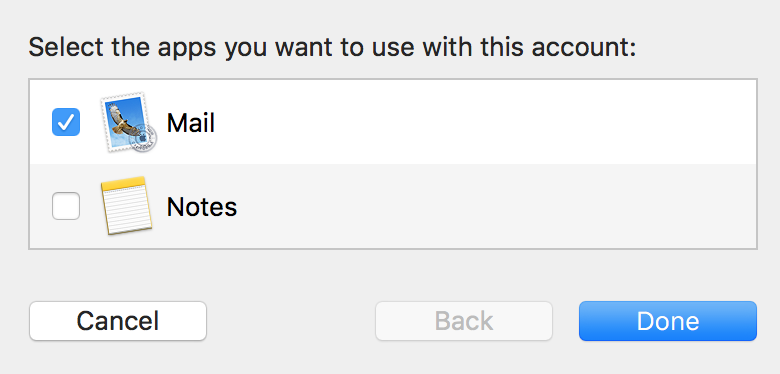Click empty space right of Notes label
This screenshot has width=780, height=374.
(497, 206)
